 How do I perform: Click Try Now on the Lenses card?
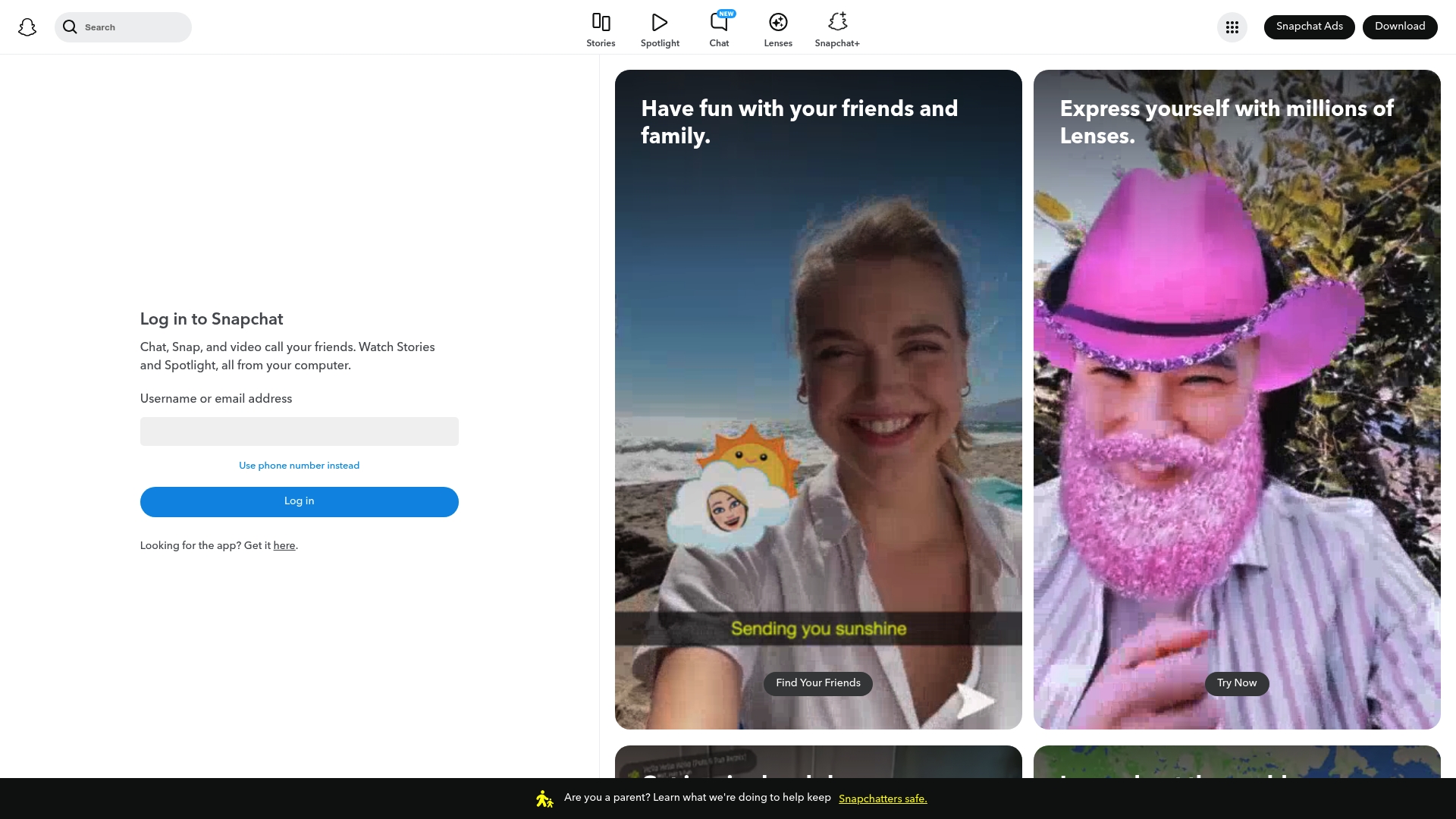point(1236,683)
